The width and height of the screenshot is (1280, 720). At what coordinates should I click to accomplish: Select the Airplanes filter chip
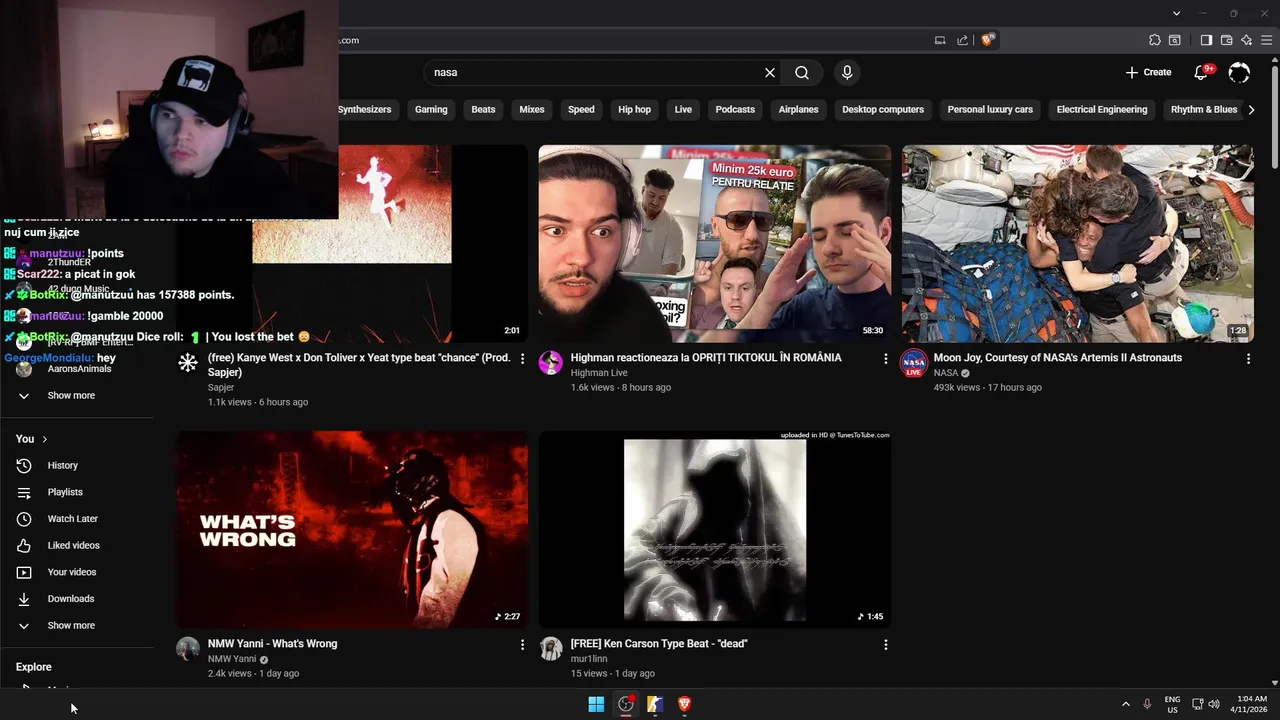coord(798,109)
